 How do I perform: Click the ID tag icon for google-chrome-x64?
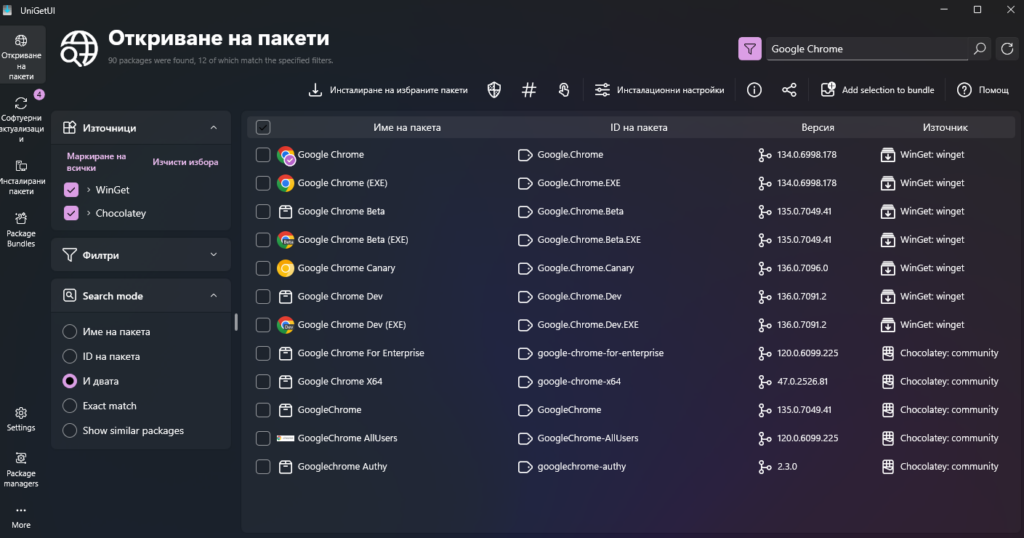pos(525,382)
